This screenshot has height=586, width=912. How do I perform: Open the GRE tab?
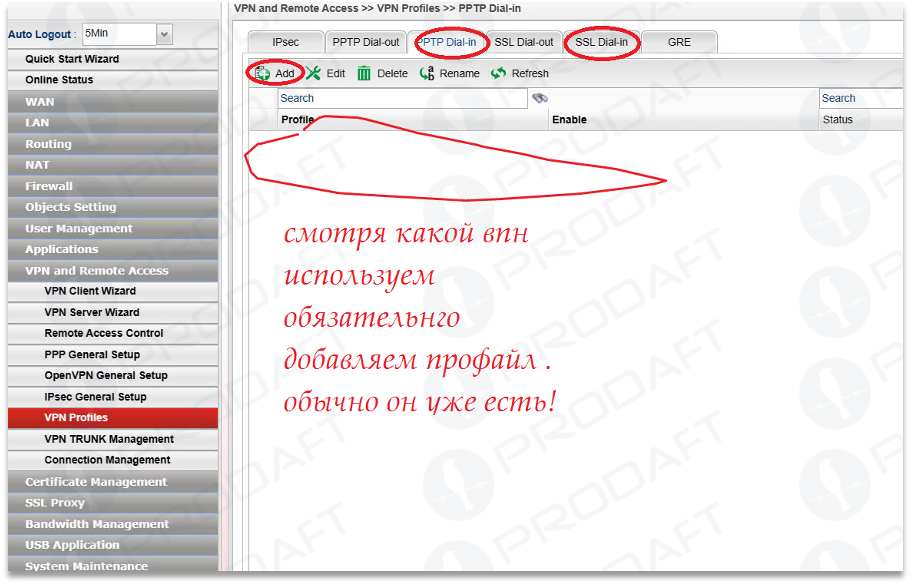click(679, 42)
